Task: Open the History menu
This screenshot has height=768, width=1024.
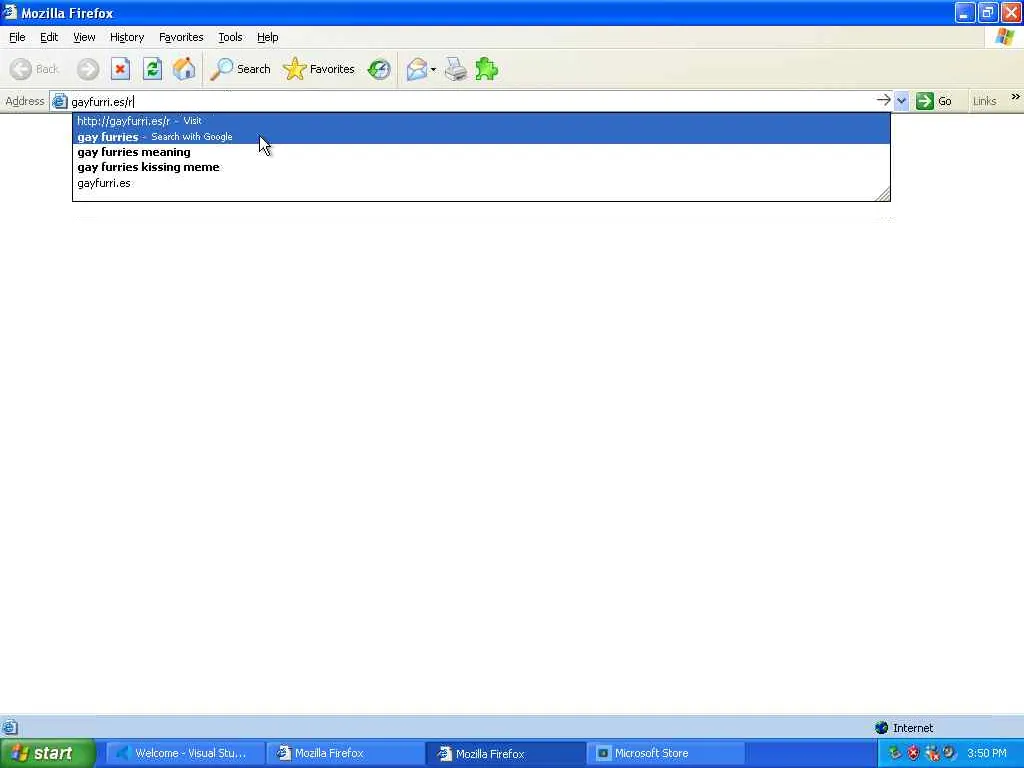Action: (x=127, y=37)
